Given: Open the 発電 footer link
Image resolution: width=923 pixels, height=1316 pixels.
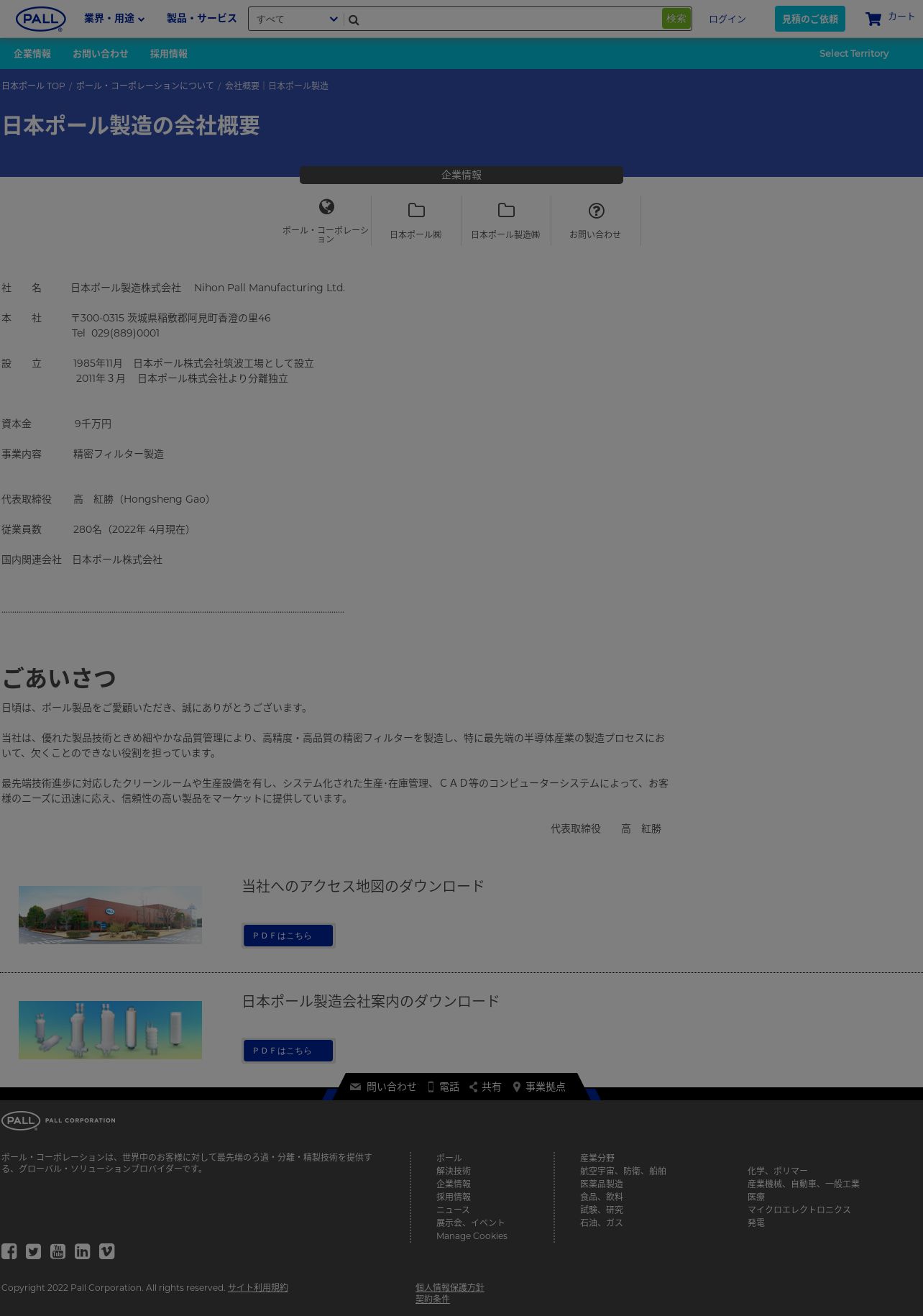Looking at the screenshot, I should 756,1223.
